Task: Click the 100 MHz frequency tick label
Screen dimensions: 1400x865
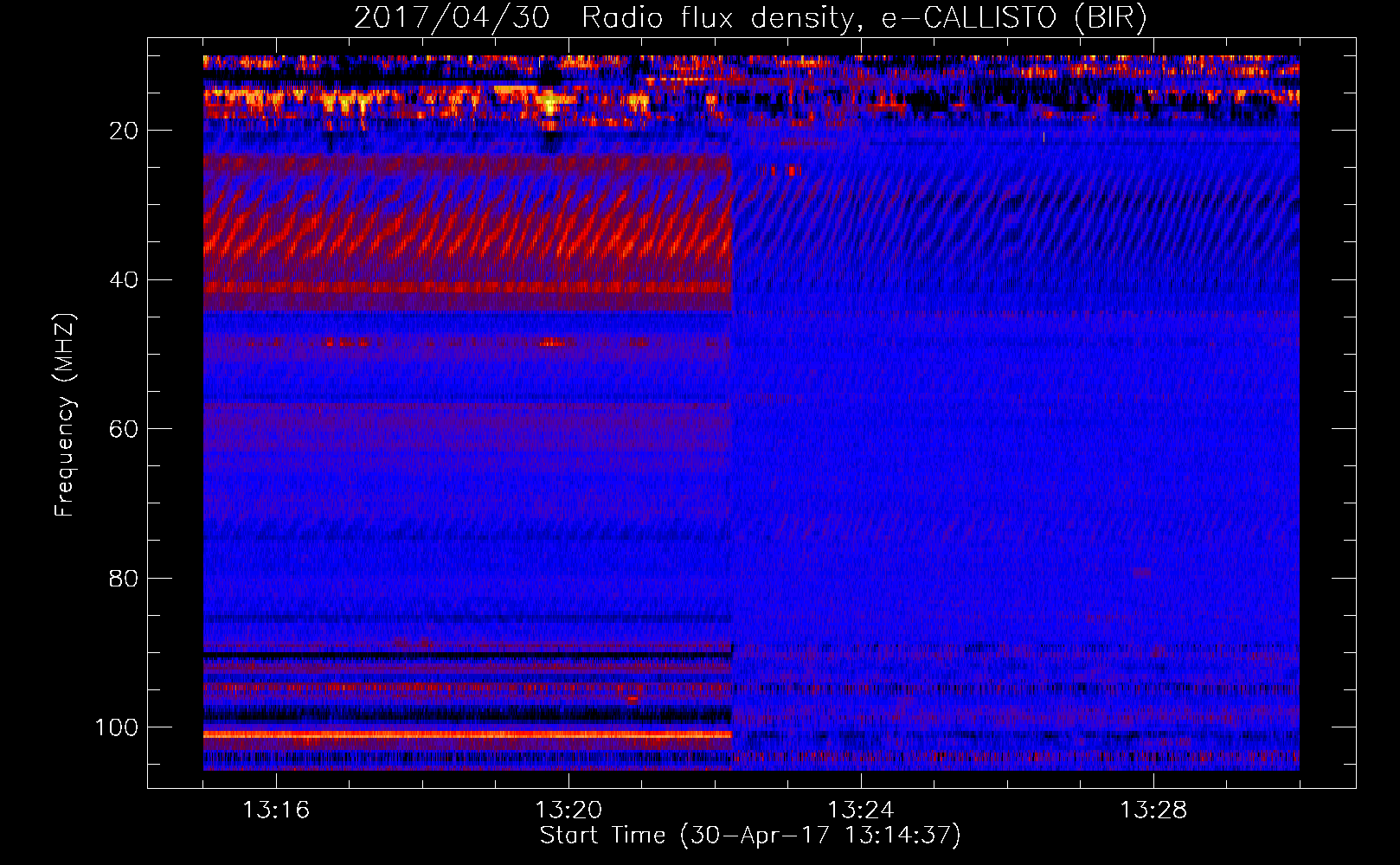Action: click(x=117, y=727)
